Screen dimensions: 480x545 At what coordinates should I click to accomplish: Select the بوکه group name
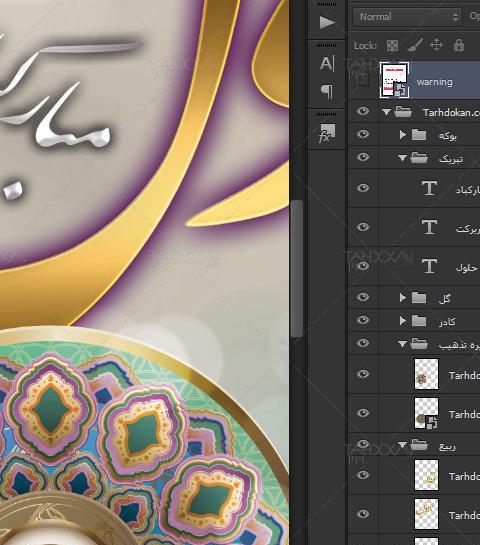point(447,136)
